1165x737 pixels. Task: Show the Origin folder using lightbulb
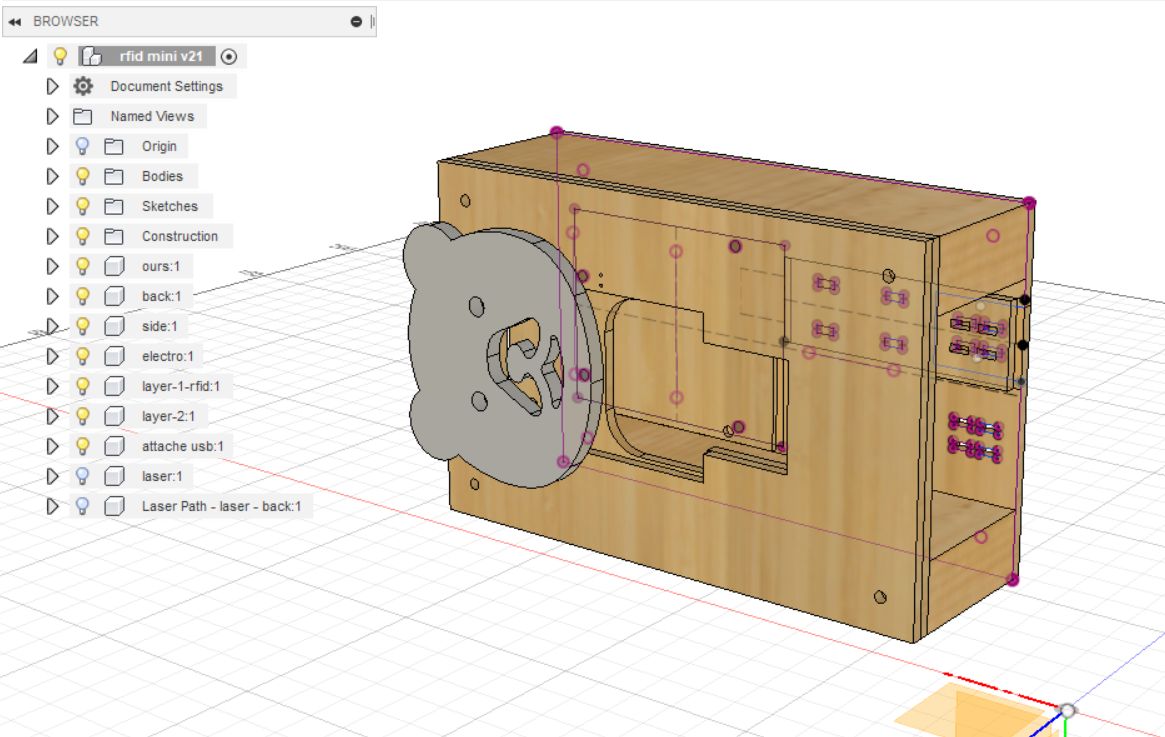point(82,146)
